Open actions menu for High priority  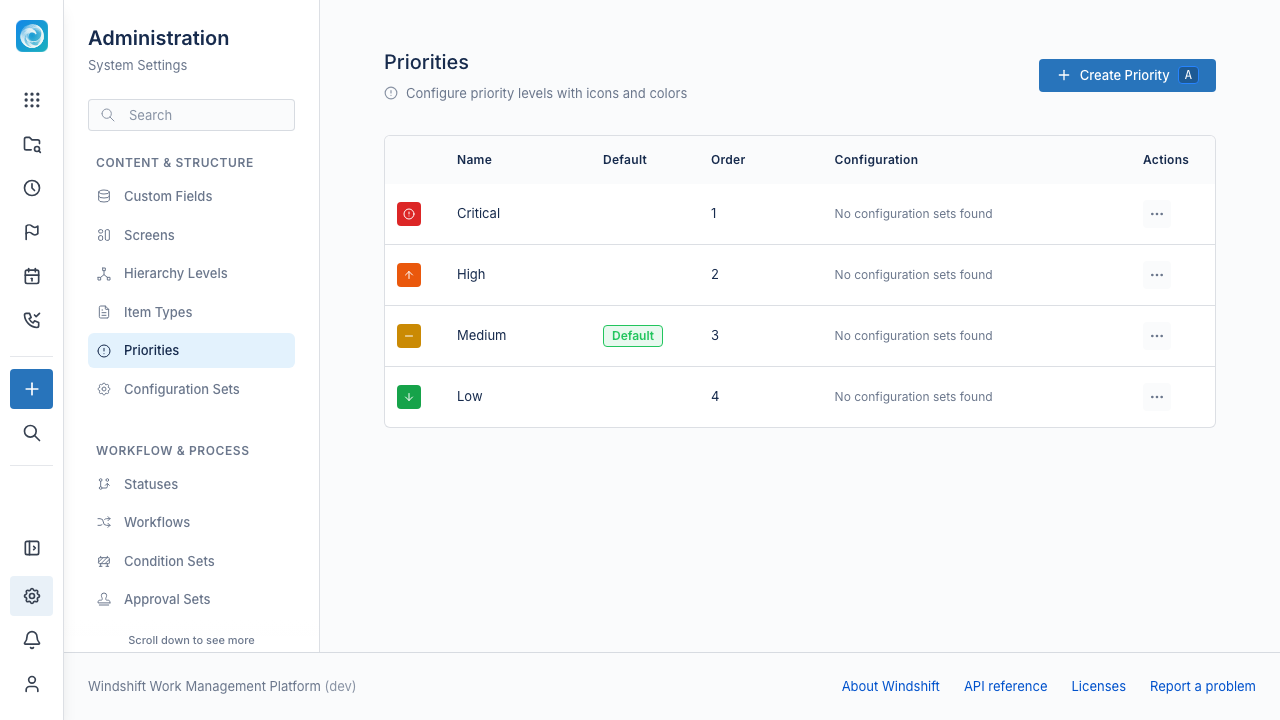[x=1157, y=275]
